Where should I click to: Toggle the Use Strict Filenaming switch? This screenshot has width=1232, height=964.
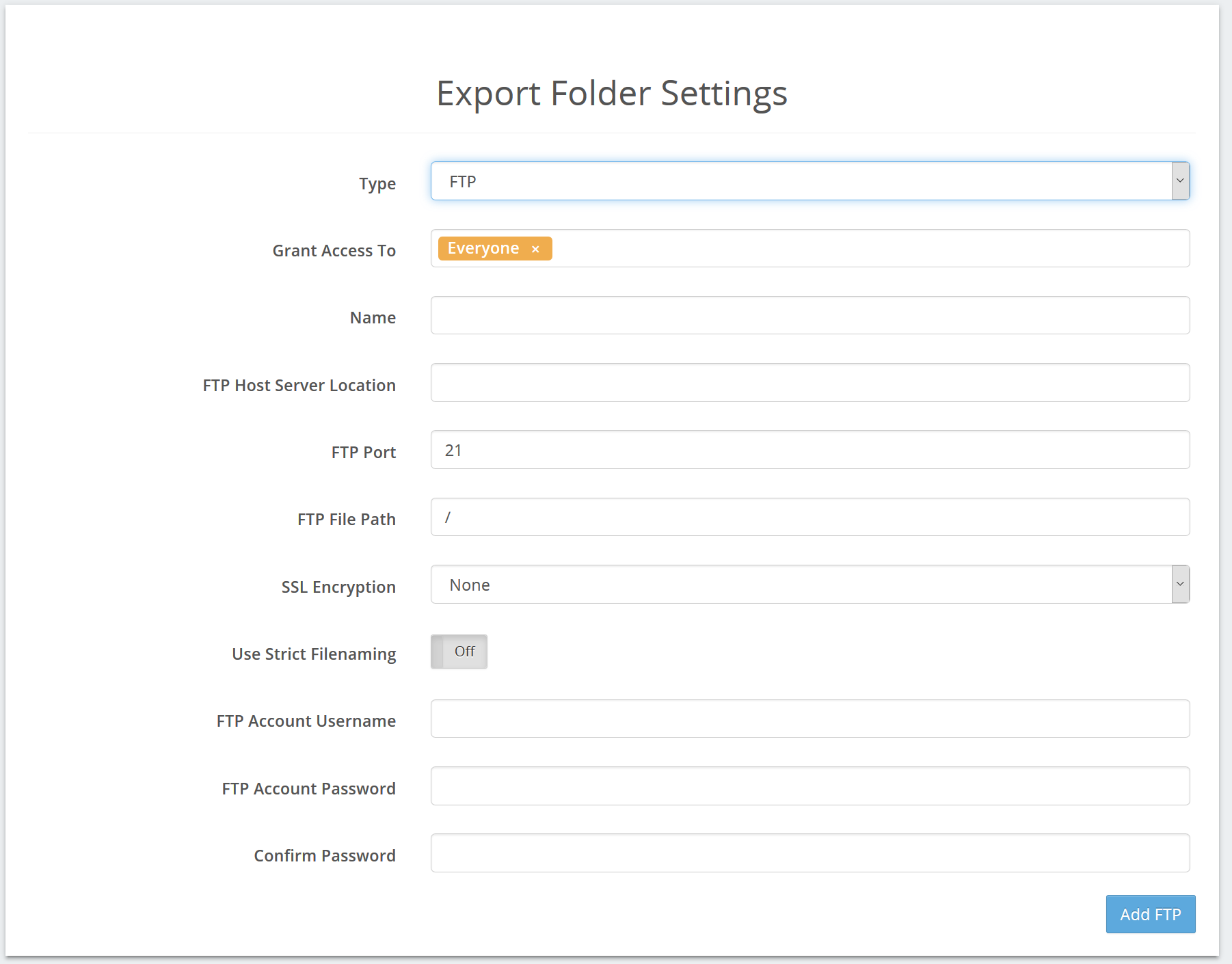point(459,652)
